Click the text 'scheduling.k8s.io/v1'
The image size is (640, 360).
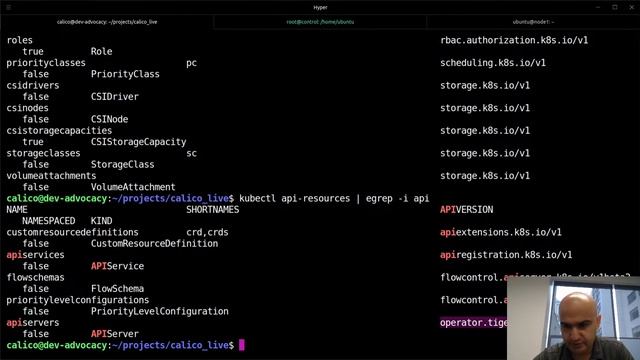(x=493, y=63)
